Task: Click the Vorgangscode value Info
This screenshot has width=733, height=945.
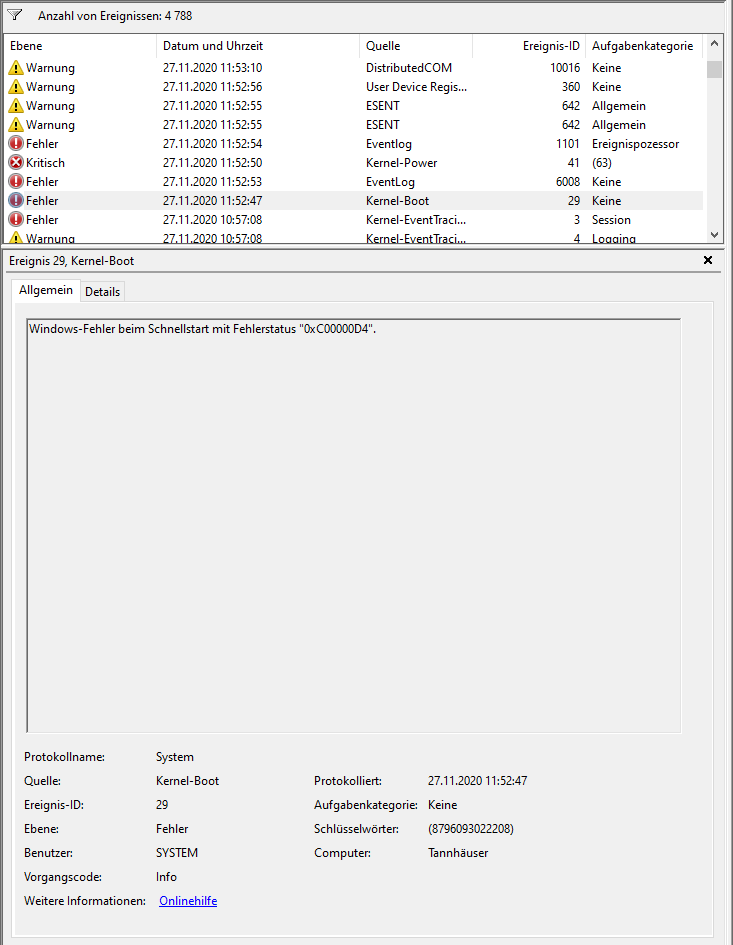Action: (x=166, y=876)
